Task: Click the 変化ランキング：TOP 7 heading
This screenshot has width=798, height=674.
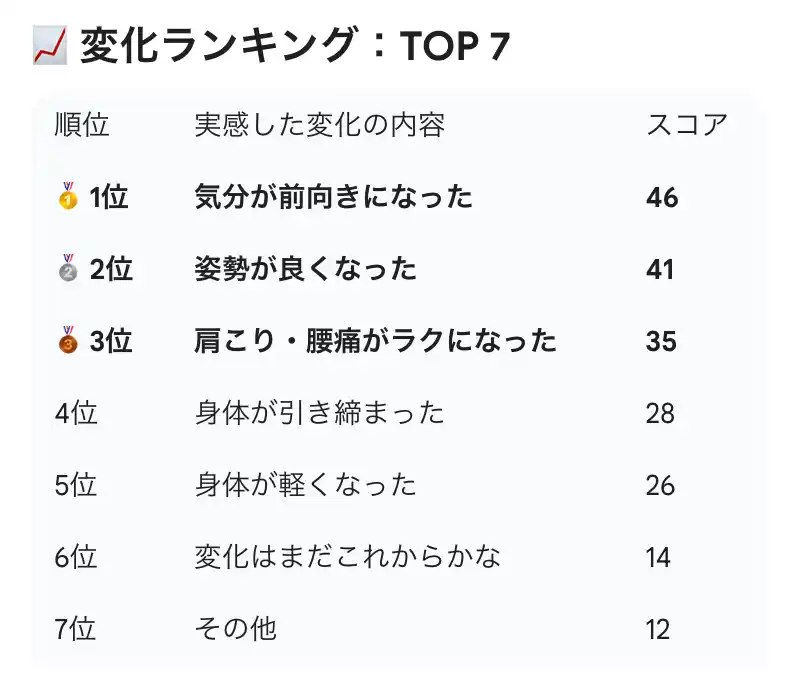Action: [x=294, y=46]
